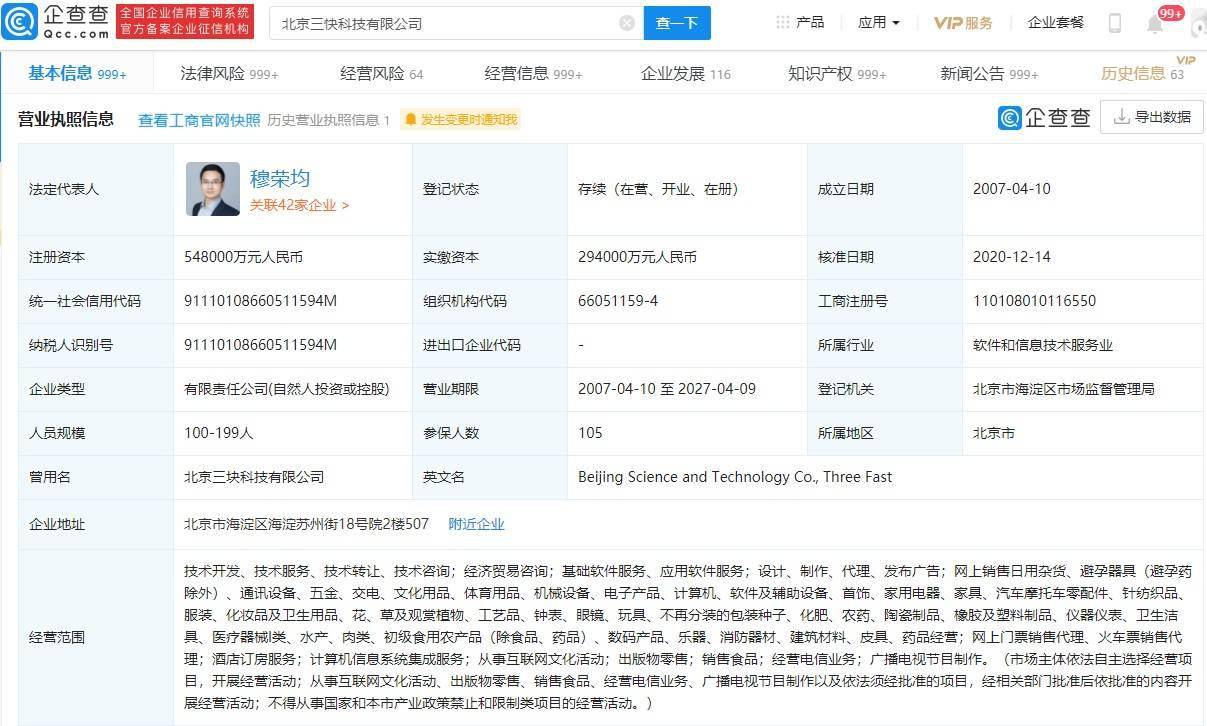1207x726 pixels.
Task: Switch to the 法律风险 tab
Action: (x=229, y=73)
